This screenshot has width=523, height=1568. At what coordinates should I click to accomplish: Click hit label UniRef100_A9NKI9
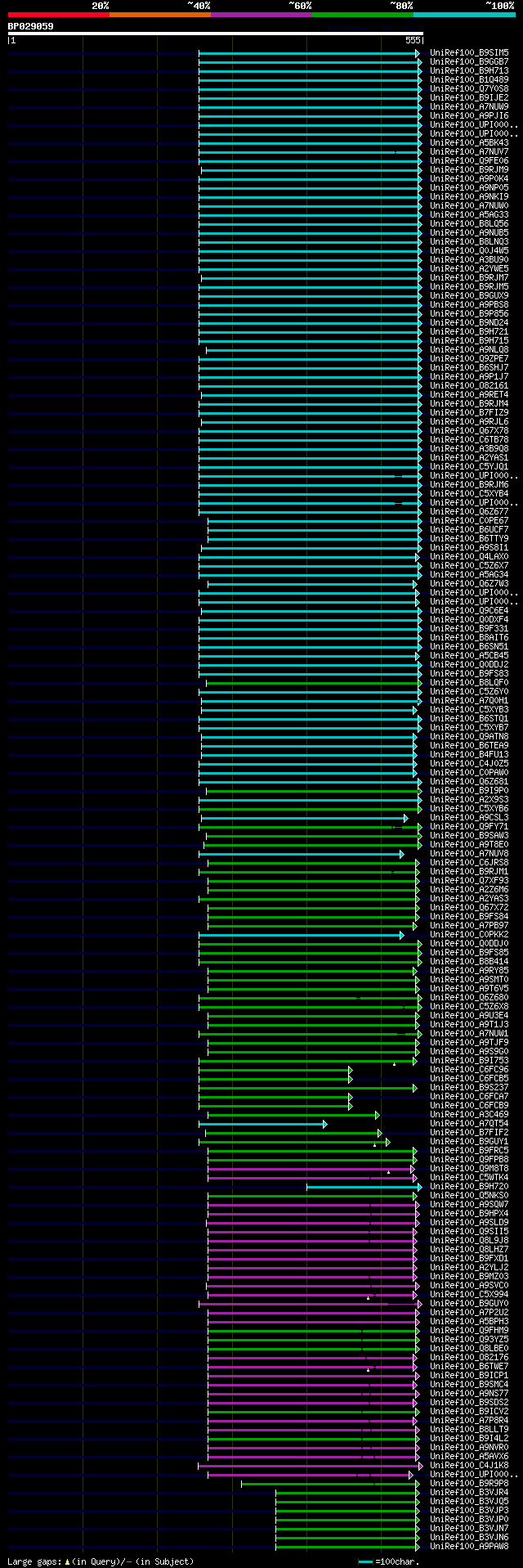click(469, 197)
